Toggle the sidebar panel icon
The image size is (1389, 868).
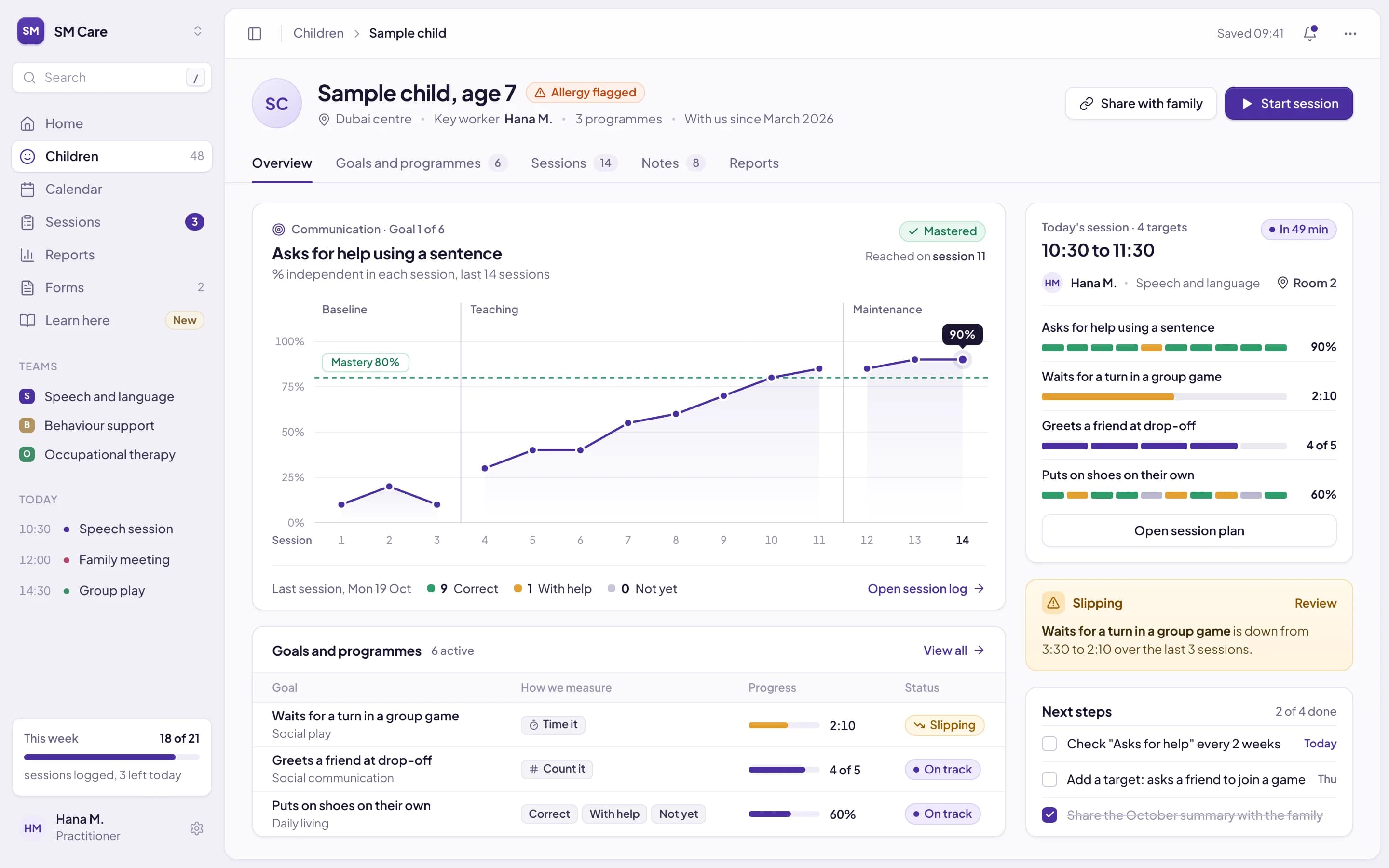(x=254, y=33)
